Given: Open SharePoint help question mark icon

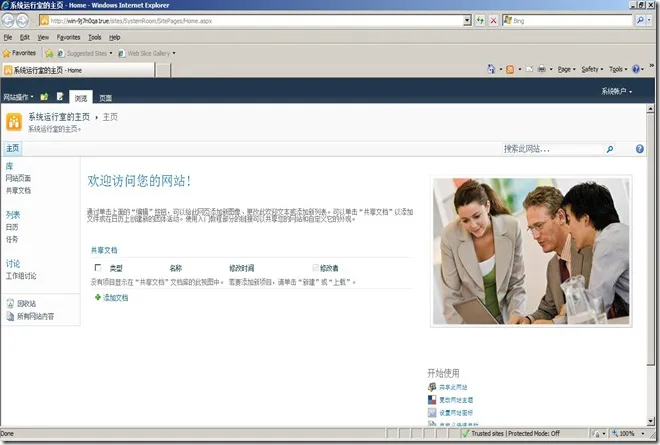Looking at the screenshot, I should [639, 149].
